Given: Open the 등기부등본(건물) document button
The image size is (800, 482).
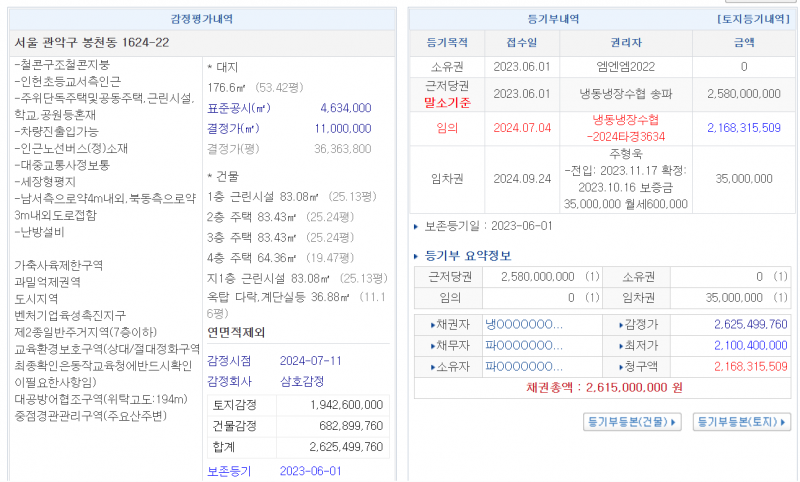Looking at the screenshot, I should tap(632, 422).
